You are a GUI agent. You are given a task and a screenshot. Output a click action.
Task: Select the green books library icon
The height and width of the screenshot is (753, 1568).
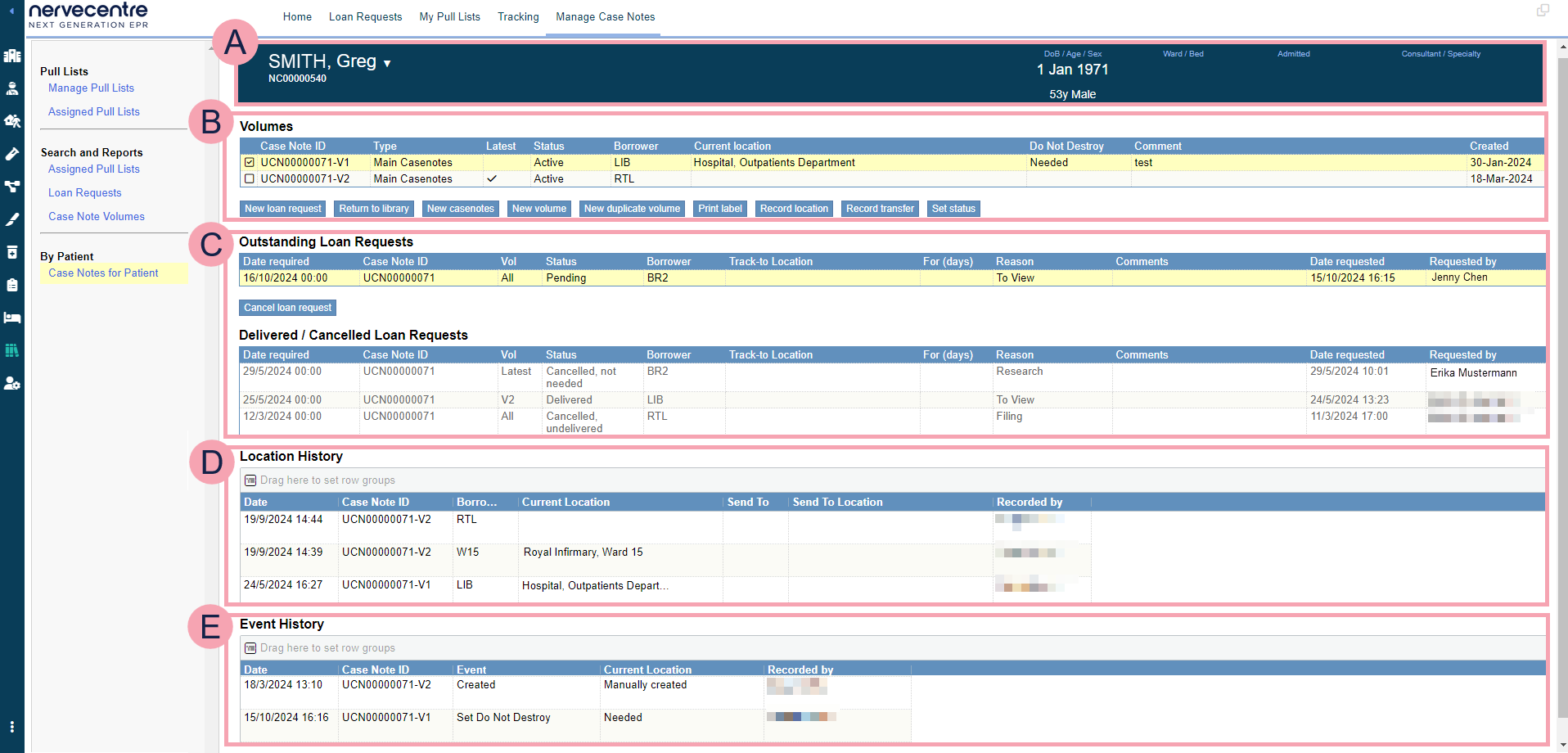click(12, 350)
